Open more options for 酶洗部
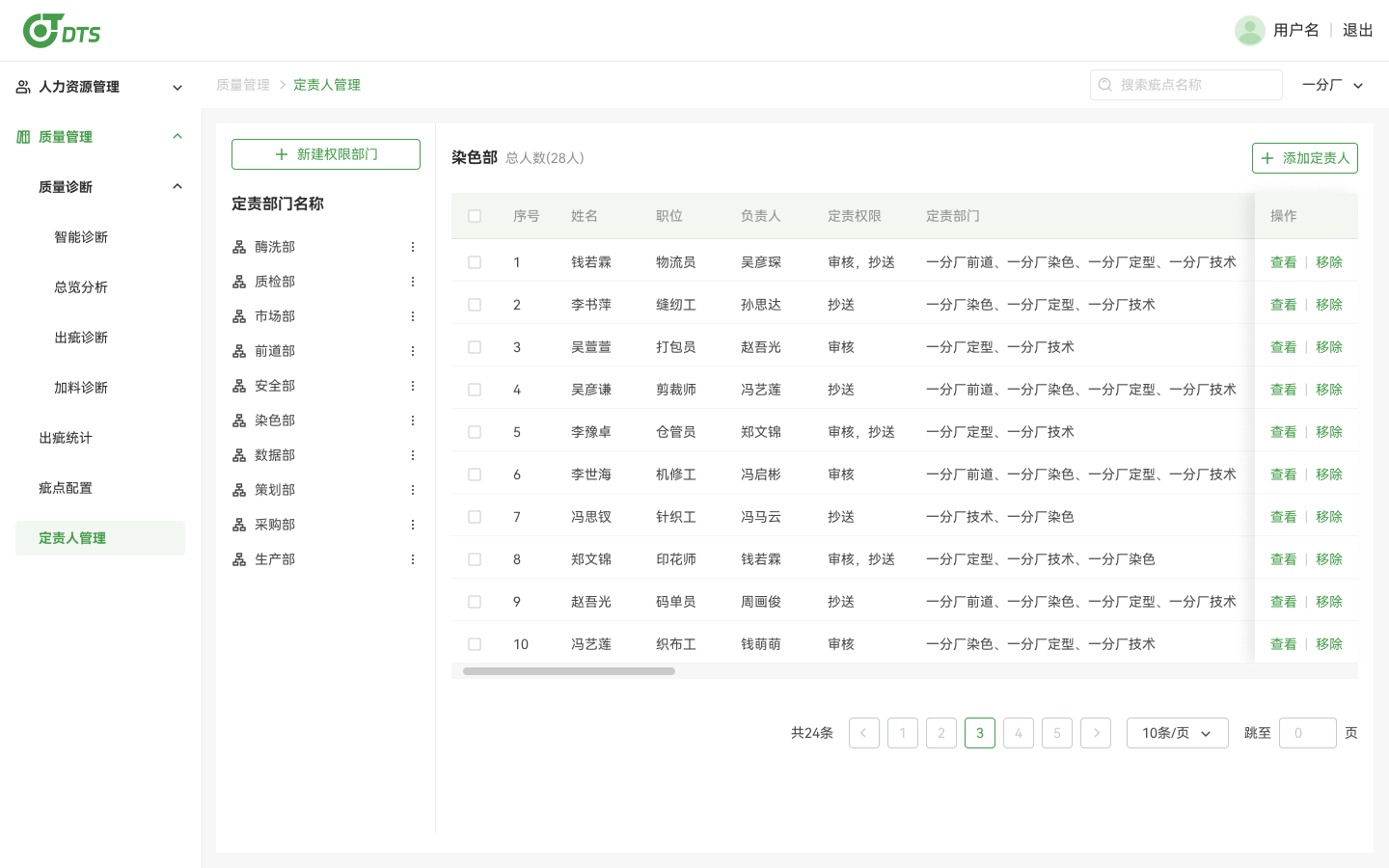This screenshot has width=1389, height=868. pos(413,247)
